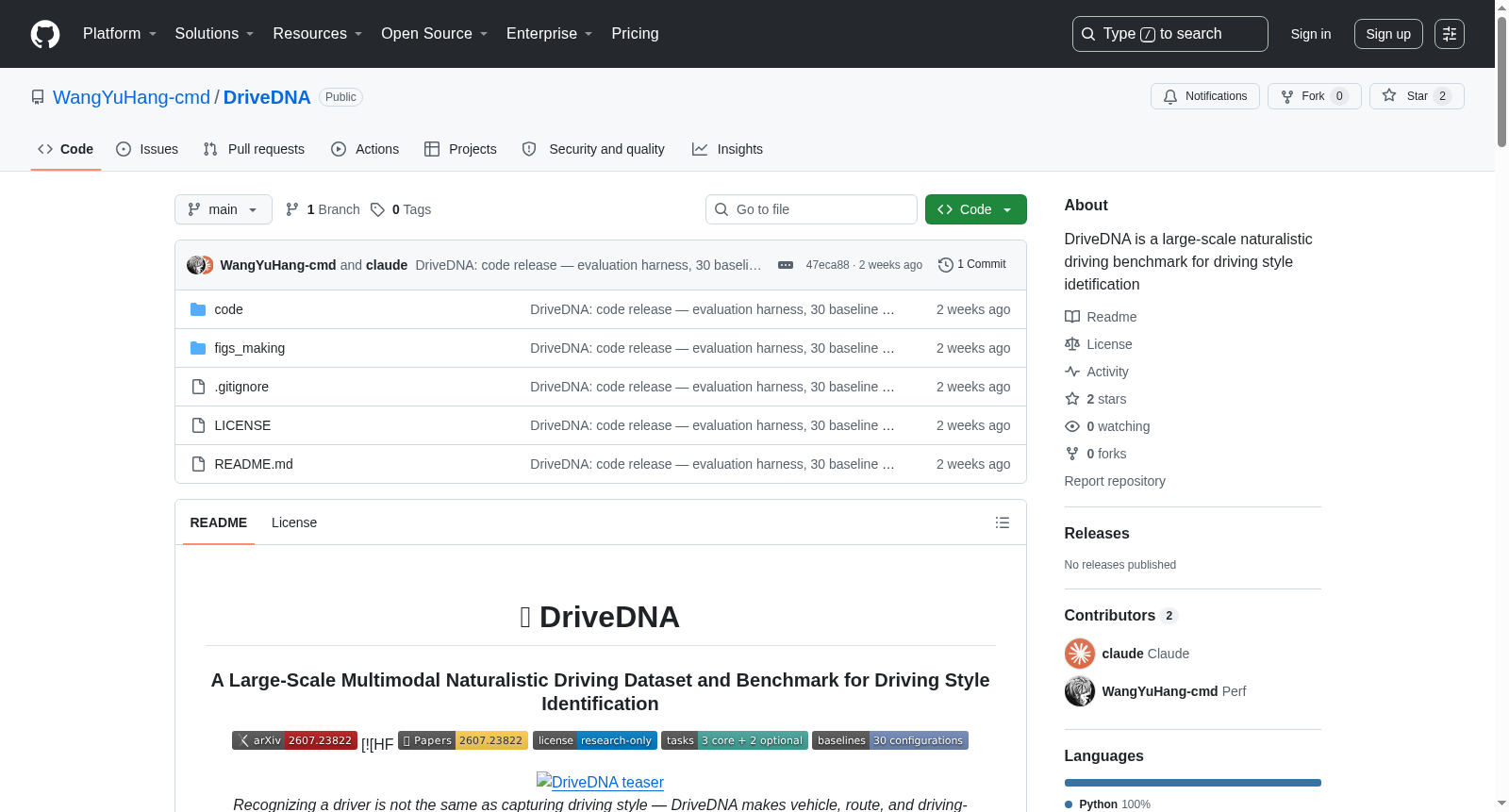Click the Sign in link
Screen dimensions: 1509x812
(x=1311, y=34)
